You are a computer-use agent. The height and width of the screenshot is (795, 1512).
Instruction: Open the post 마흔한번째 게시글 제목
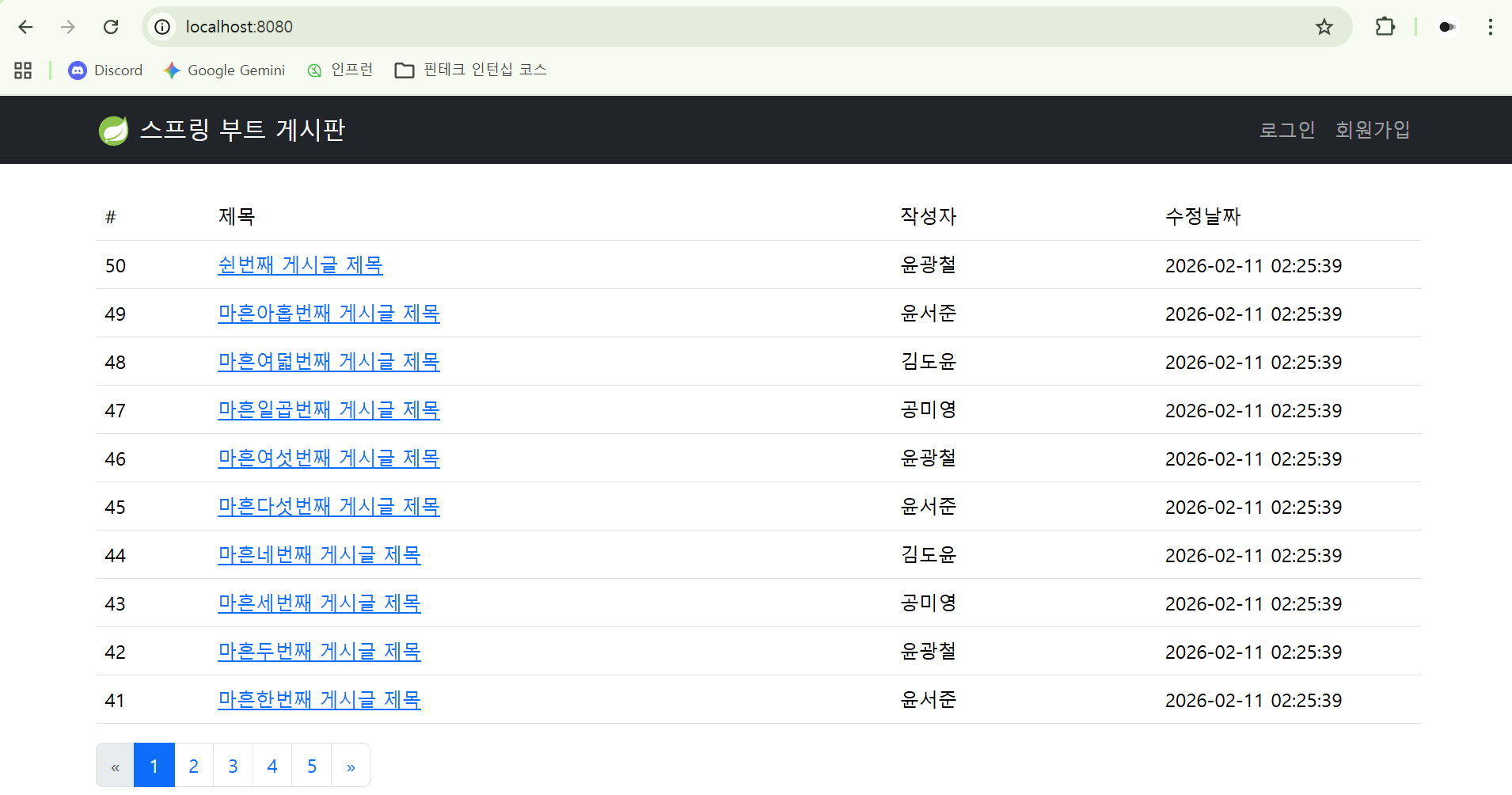point(319,700)
